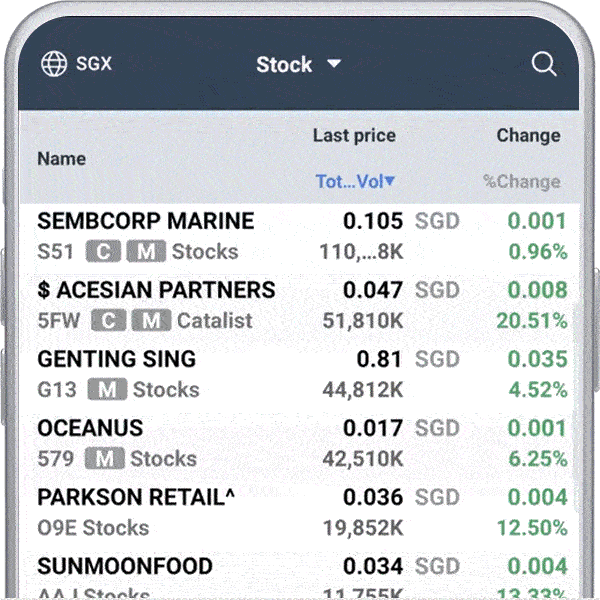The height and width of the screenshot is (600, 600).
Task: Click M badge on Sembcorp Marine row
Action: tap(146, 251)
